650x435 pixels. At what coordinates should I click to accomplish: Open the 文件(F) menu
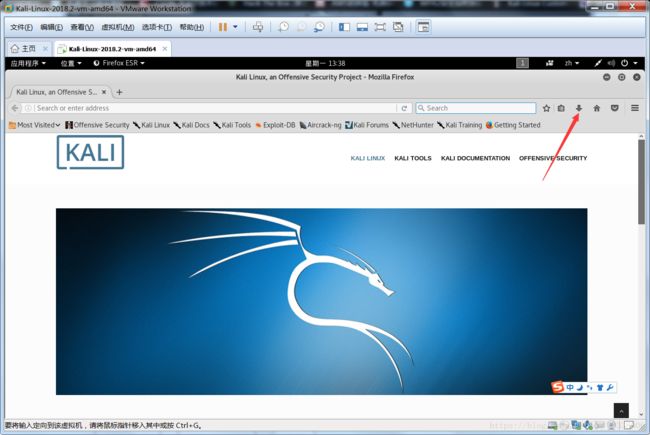pos(21,27)
